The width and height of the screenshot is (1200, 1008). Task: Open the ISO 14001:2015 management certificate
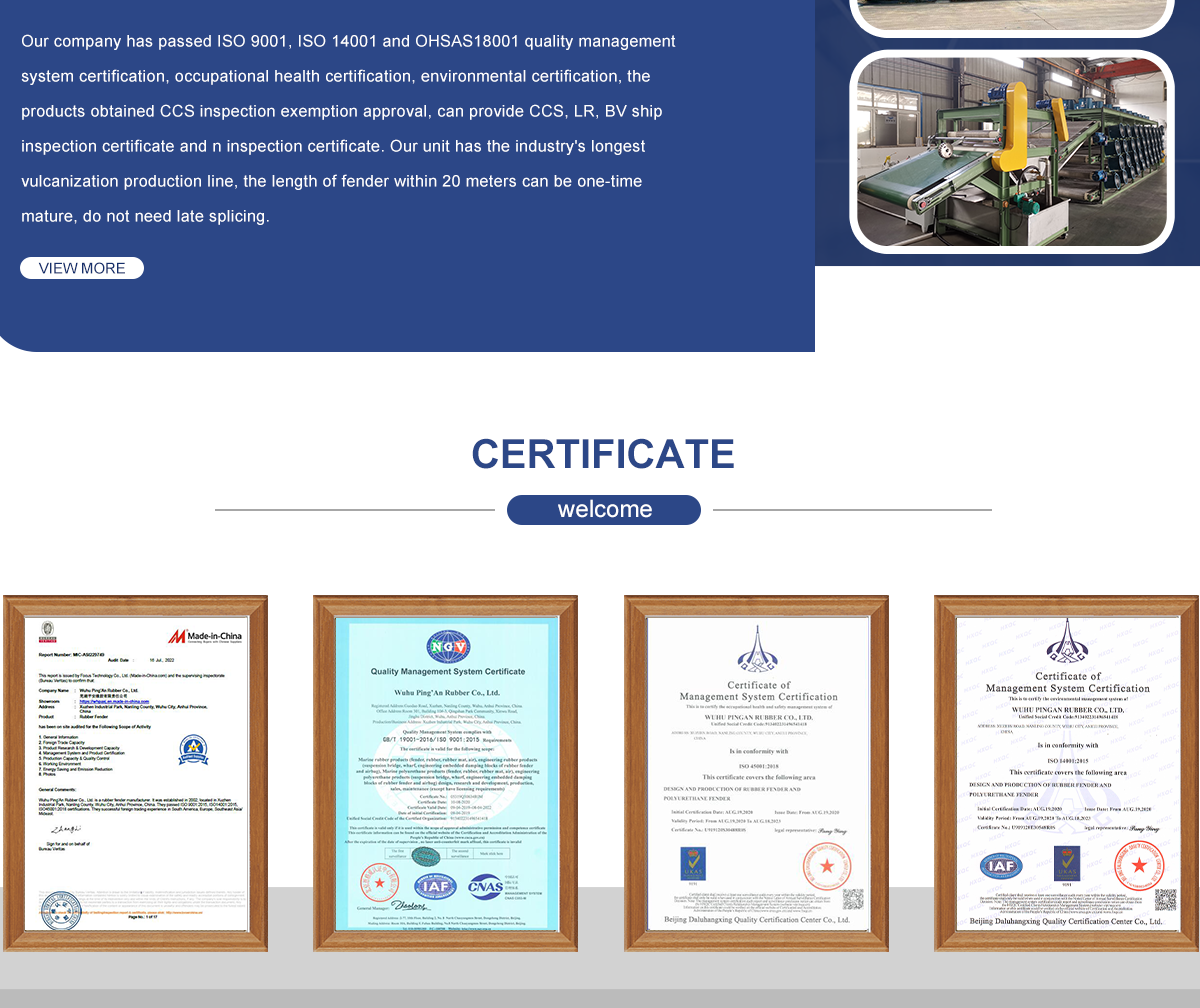1067,773
